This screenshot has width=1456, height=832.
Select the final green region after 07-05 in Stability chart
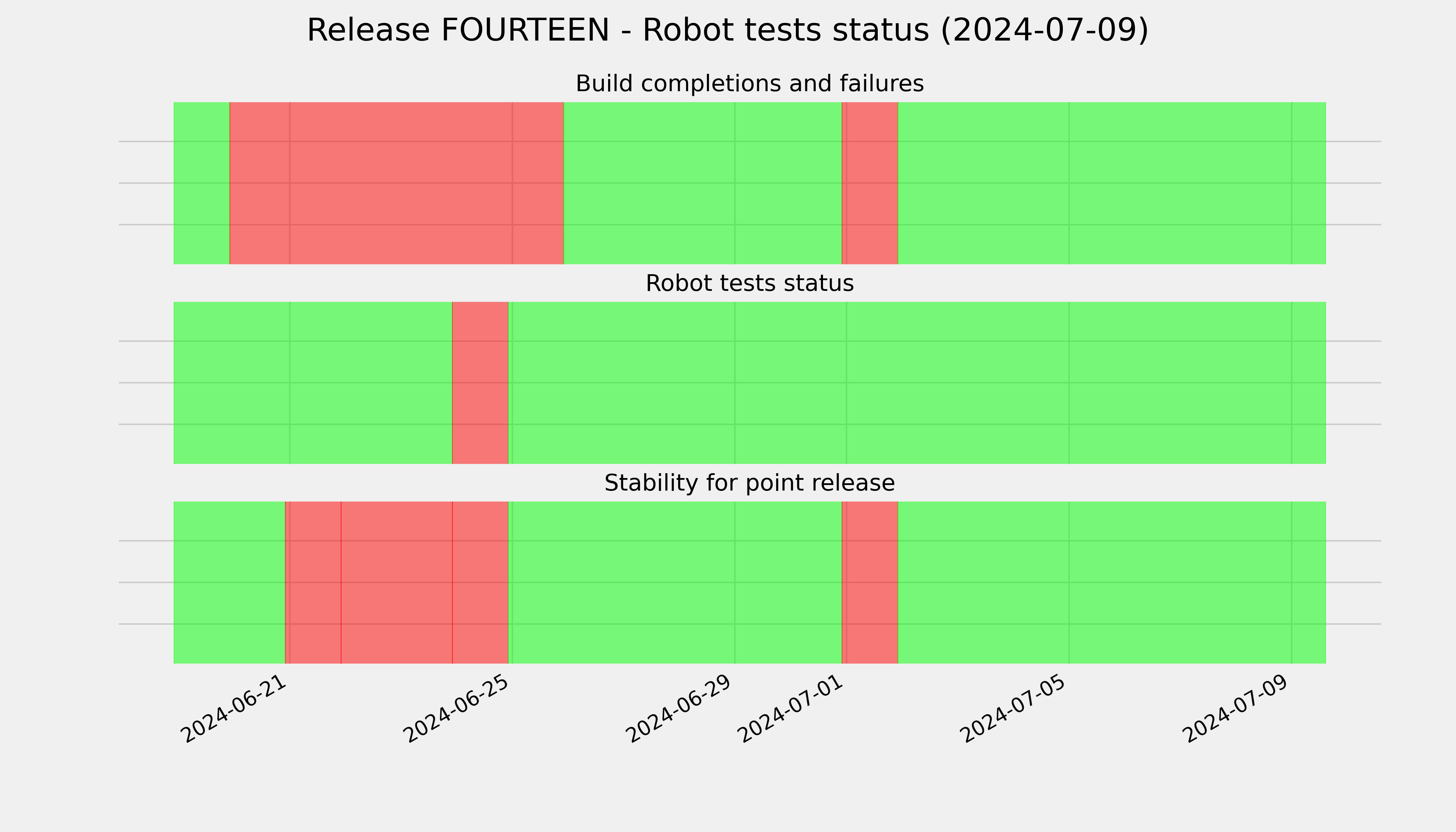[1112, 582]
